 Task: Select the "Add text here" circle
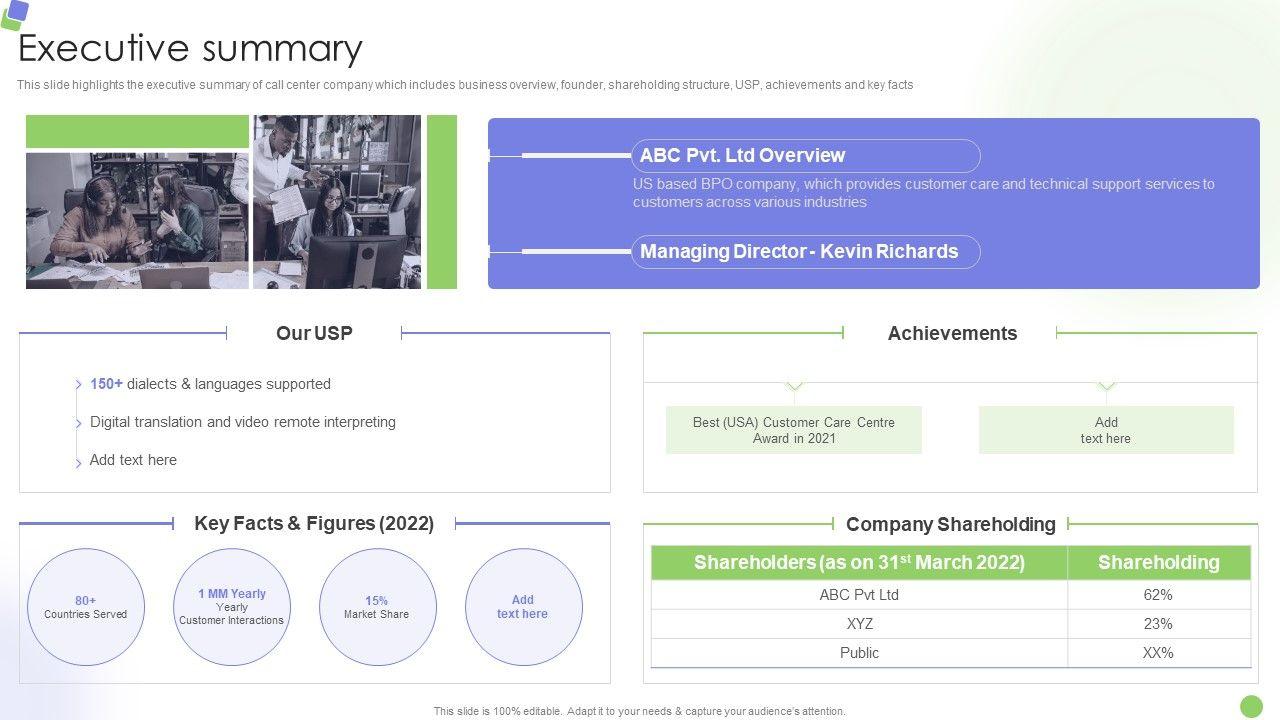(x=524, y=607)
